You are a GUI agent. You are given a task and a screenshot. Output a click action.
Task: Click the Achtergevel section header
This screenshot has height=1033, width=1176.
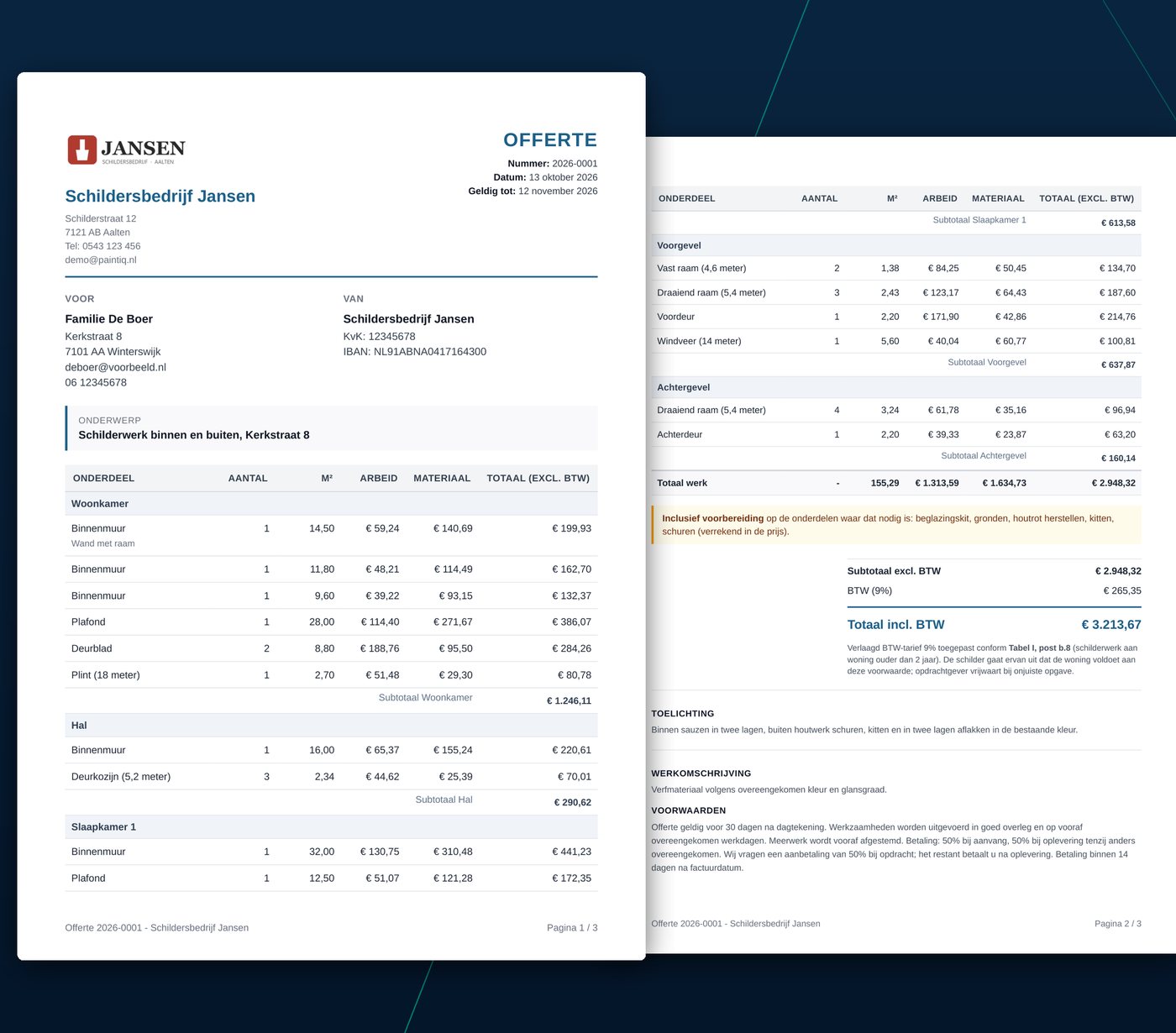(896, 387)
